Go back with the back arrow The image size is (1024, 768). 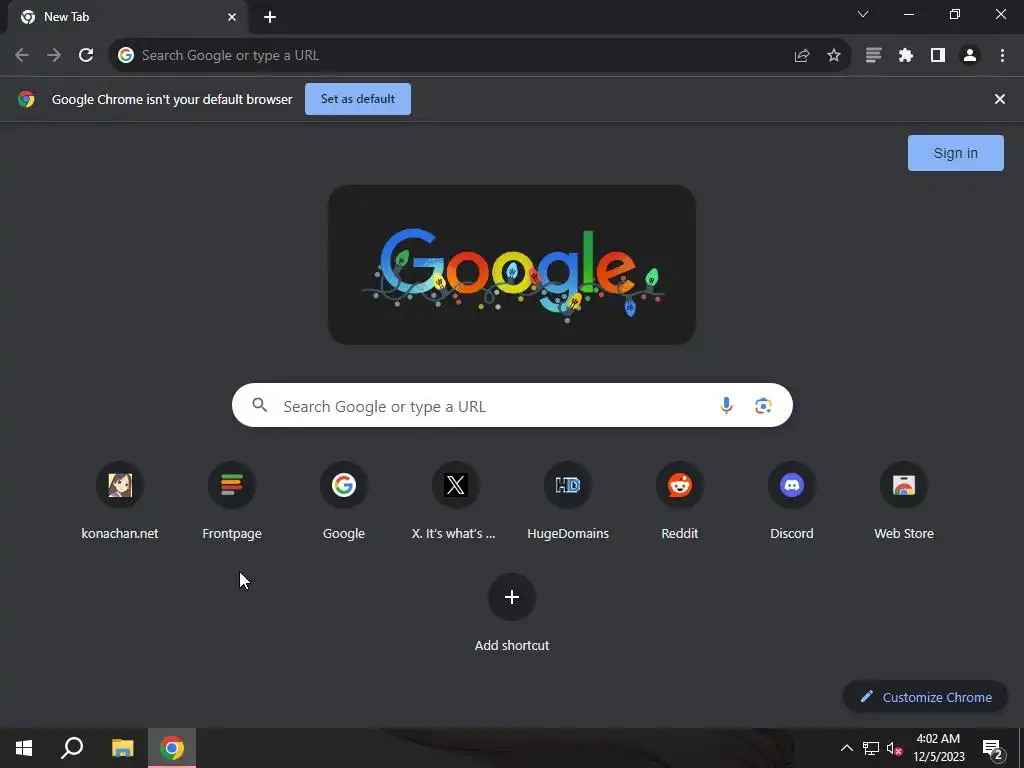(x=22, y=56)
